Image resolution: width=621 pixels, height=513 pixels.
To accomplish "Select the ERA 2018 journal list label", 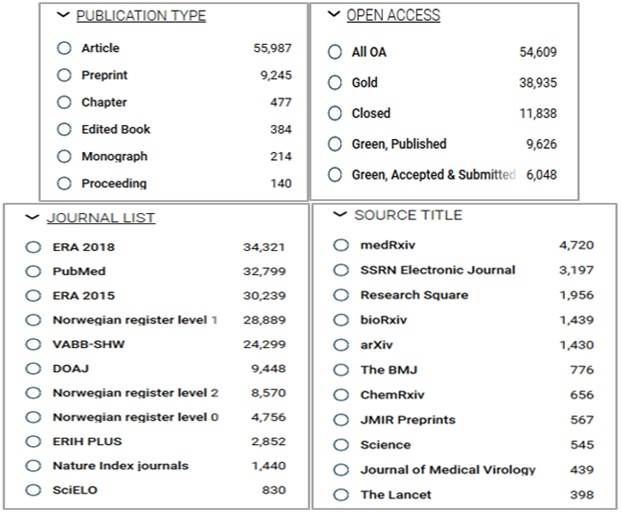I will [x=83, y=247].
